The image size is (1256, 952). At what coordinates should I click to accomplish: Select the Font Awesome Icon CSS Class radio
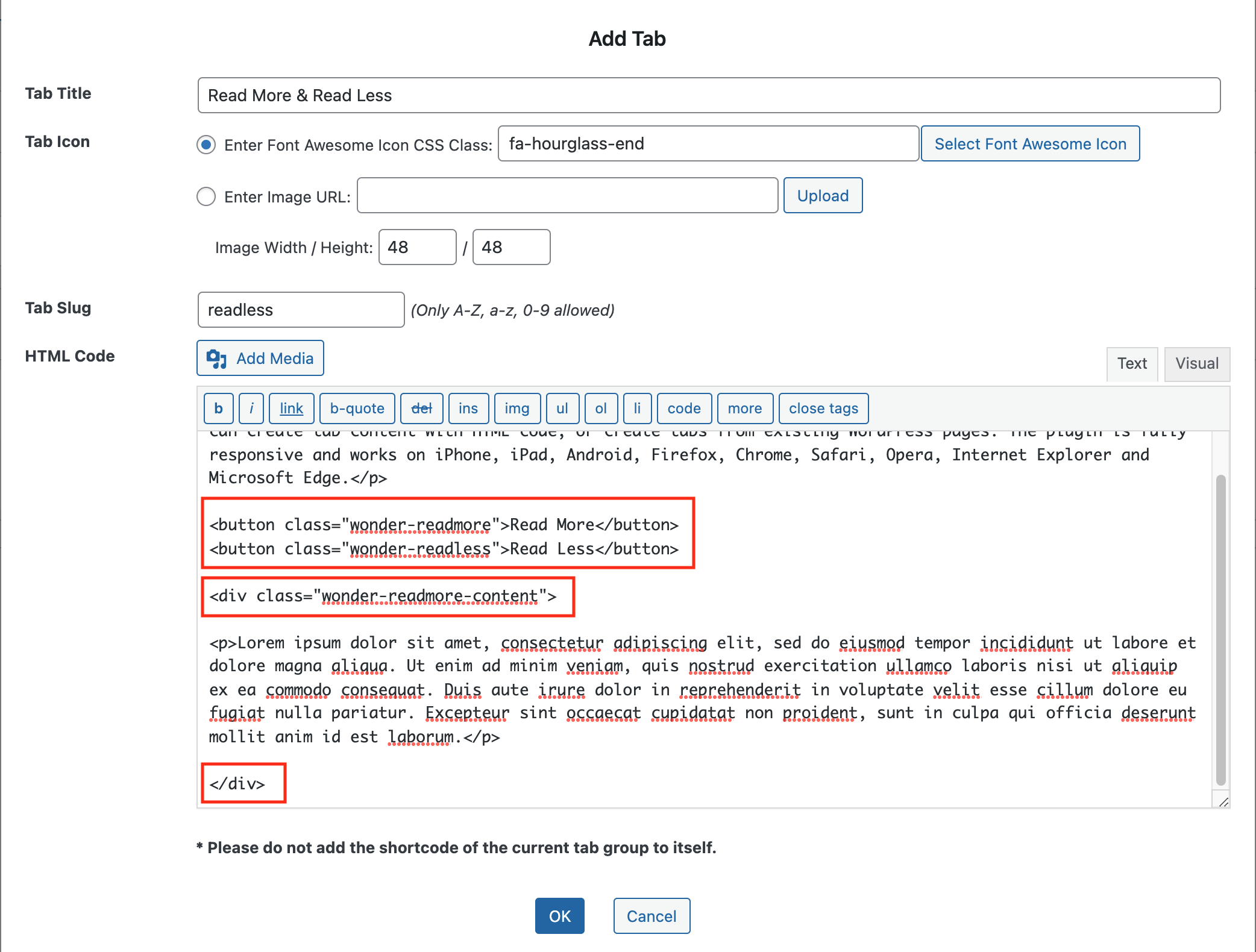pos(206,145)
